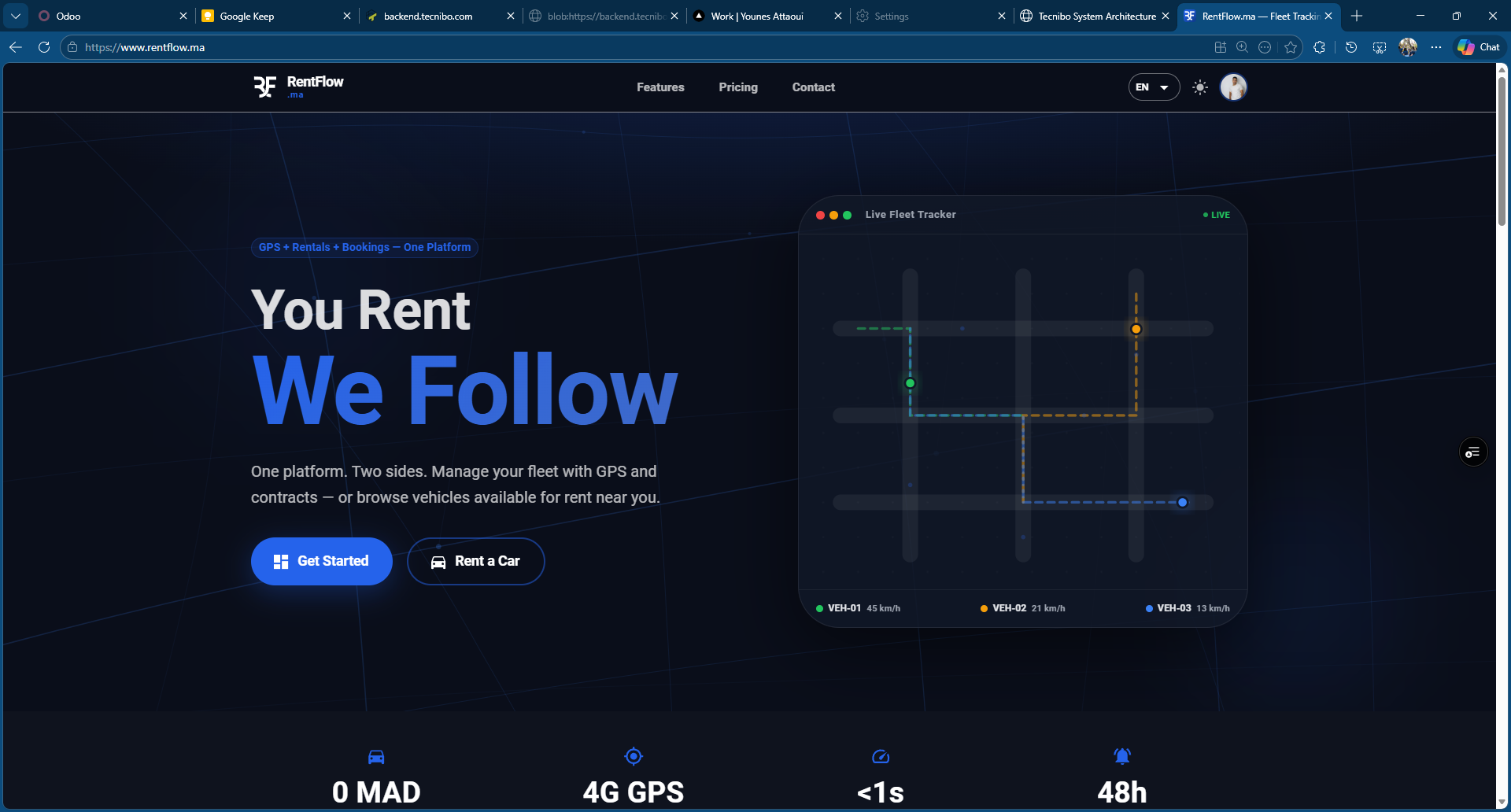Click the blue vehicle marker on the map
Image resolution: width=1511 pixels, height=812 pixels.
point(1182,502)
